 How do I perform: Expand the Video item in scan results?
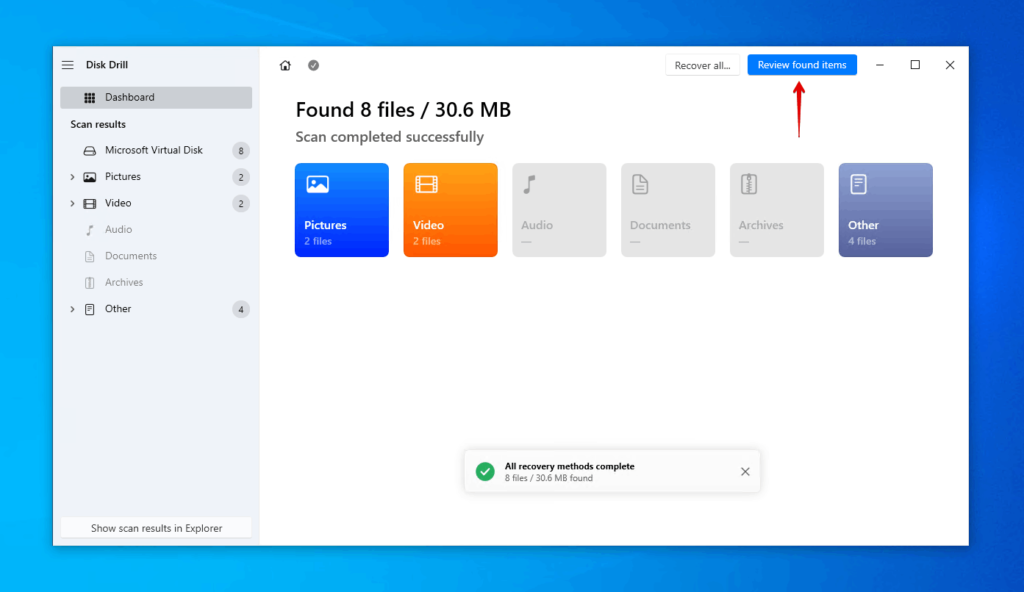(x=72, y=203)
